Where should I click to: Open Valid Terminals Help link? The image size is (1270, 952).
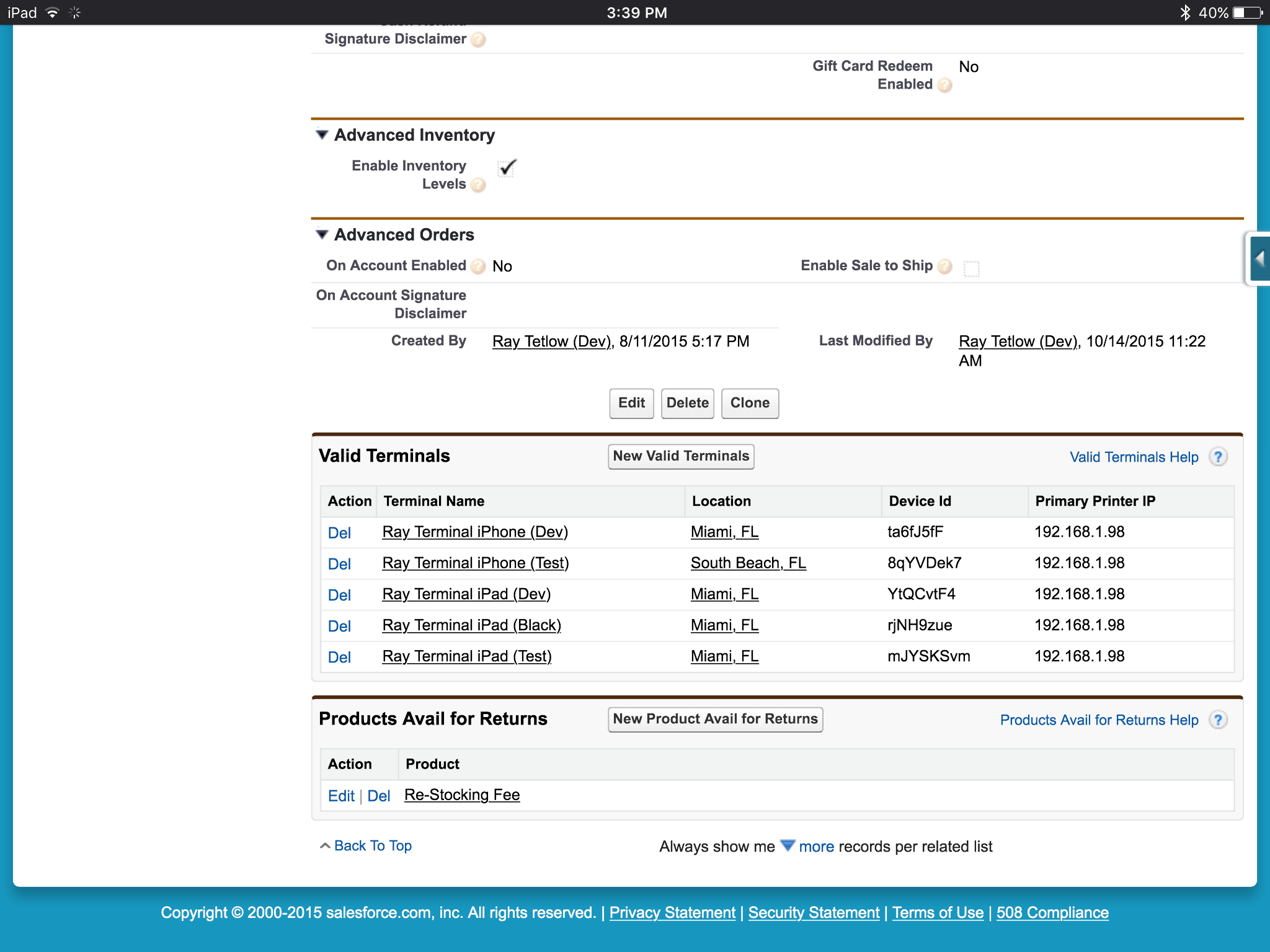click(1134, 457)
